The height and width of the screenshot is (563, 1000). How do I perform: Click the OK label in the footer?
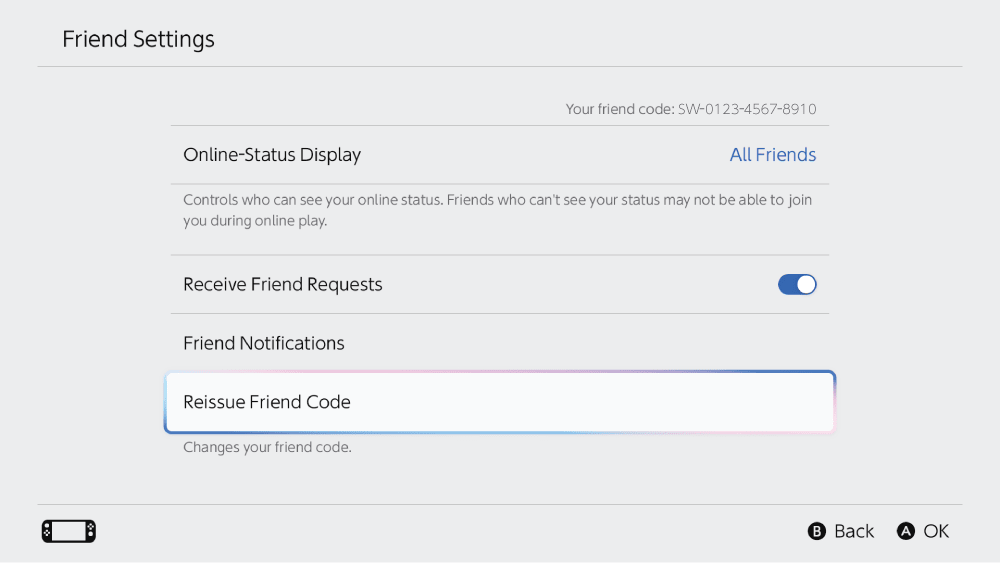coord(936,531)
